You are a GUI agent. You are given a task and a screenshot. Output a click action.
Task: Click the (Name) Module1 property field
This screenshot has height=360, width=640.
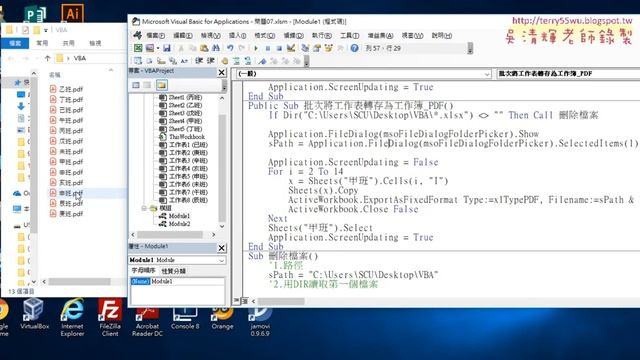click(177, 282)
